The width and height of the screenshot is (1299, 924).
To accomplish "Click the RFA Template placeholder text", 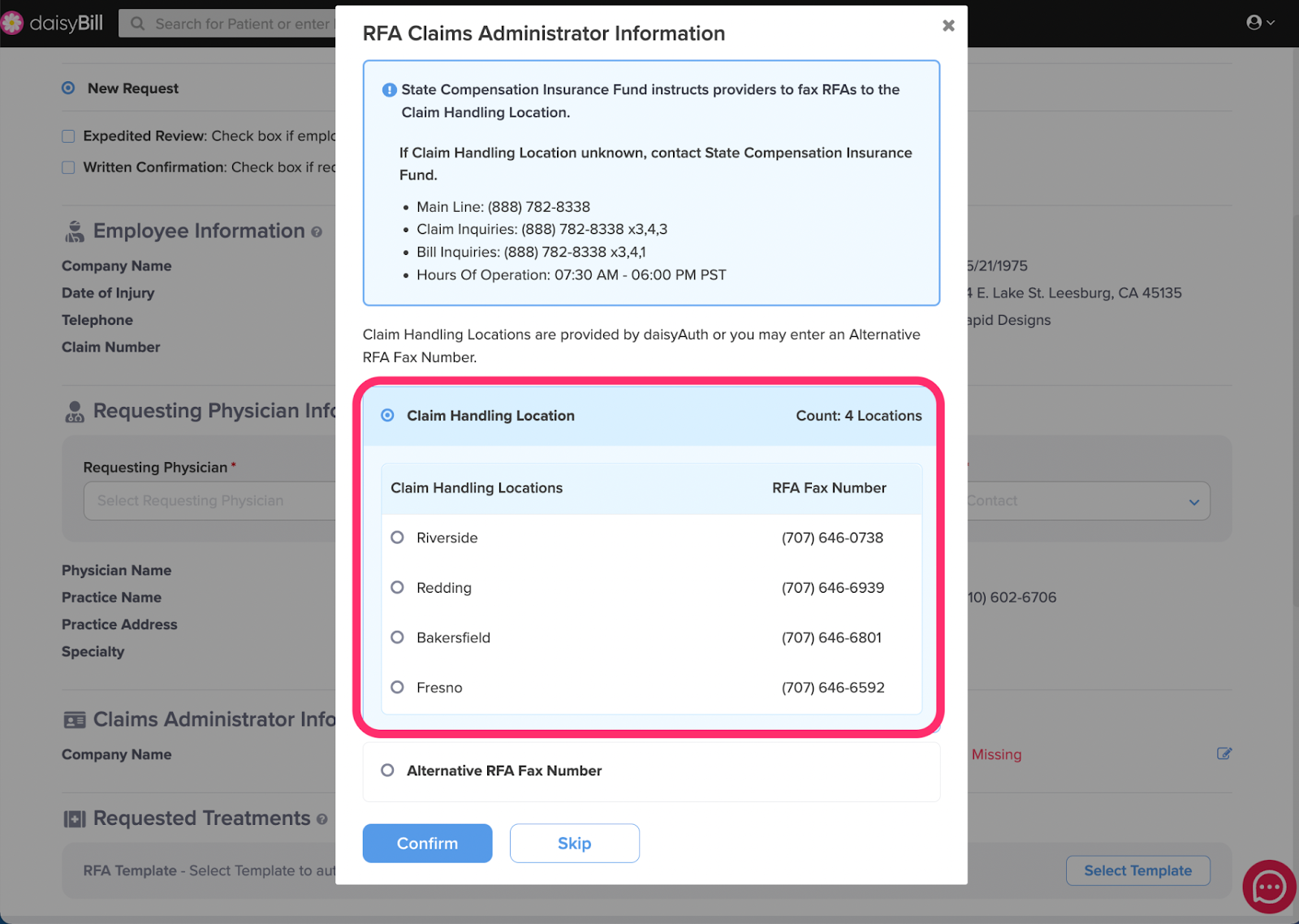I will point(209,870).
